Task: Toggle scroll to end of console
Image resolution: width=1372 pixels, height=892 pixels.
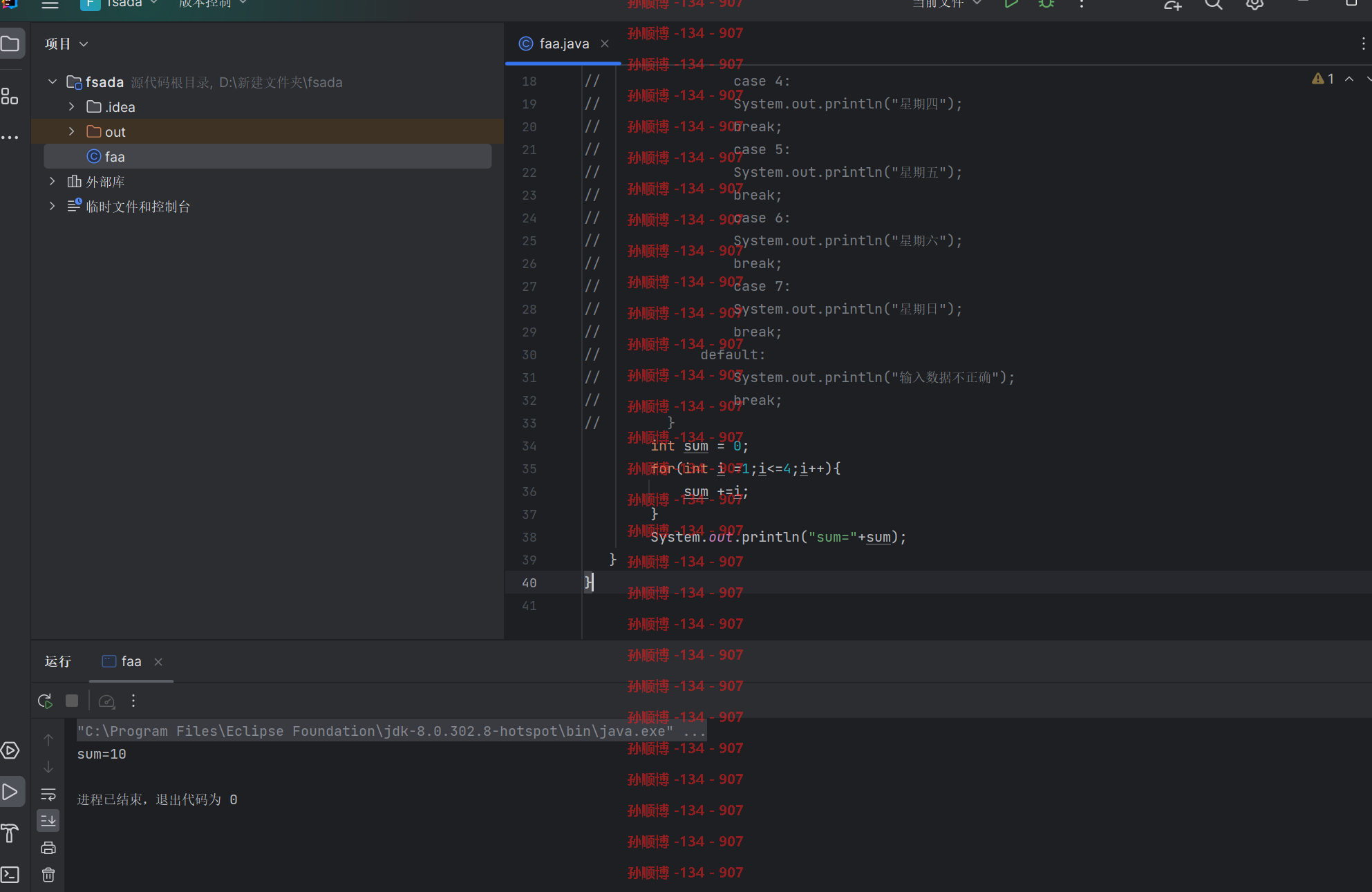Action: (x=48, y=821)
